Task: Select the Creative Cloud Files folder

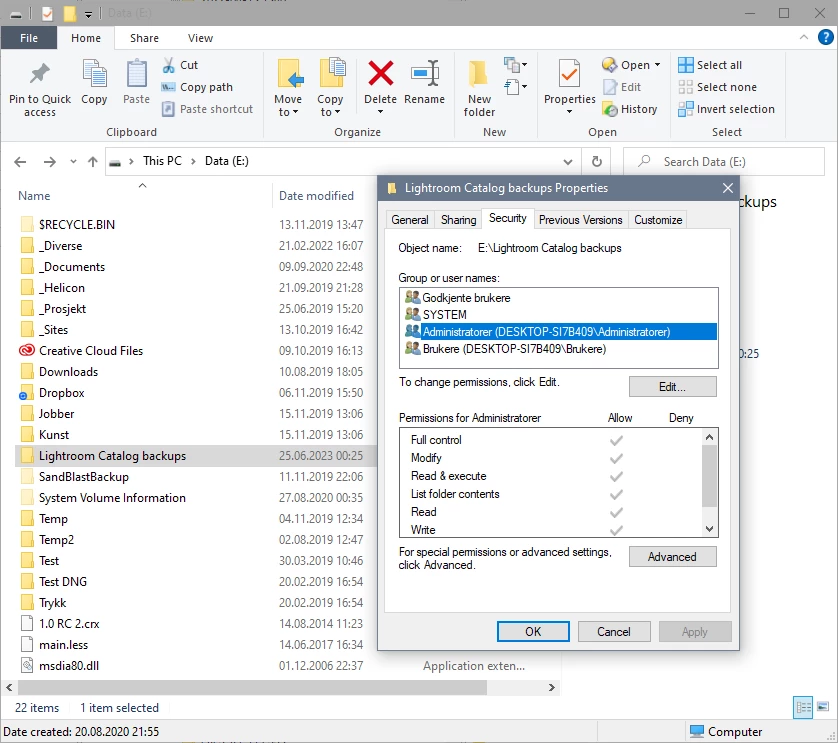Action: tap(91, 351)
